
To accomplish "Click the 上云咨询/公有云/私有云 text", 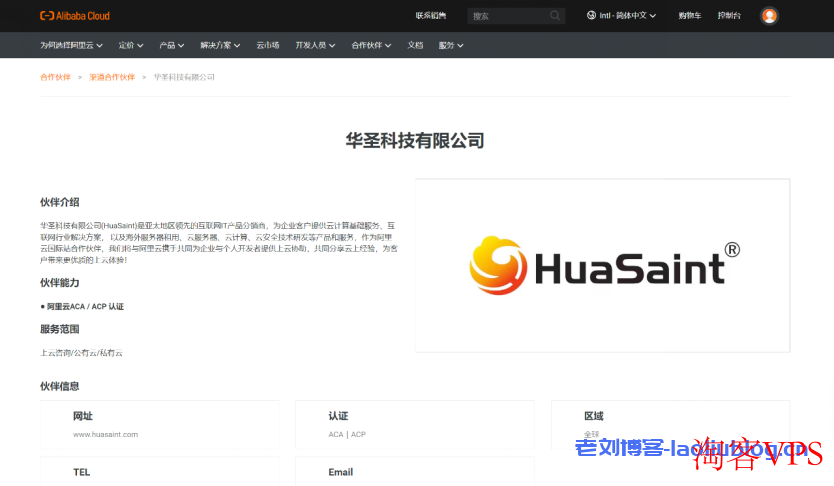I will [x=81, y=353].
